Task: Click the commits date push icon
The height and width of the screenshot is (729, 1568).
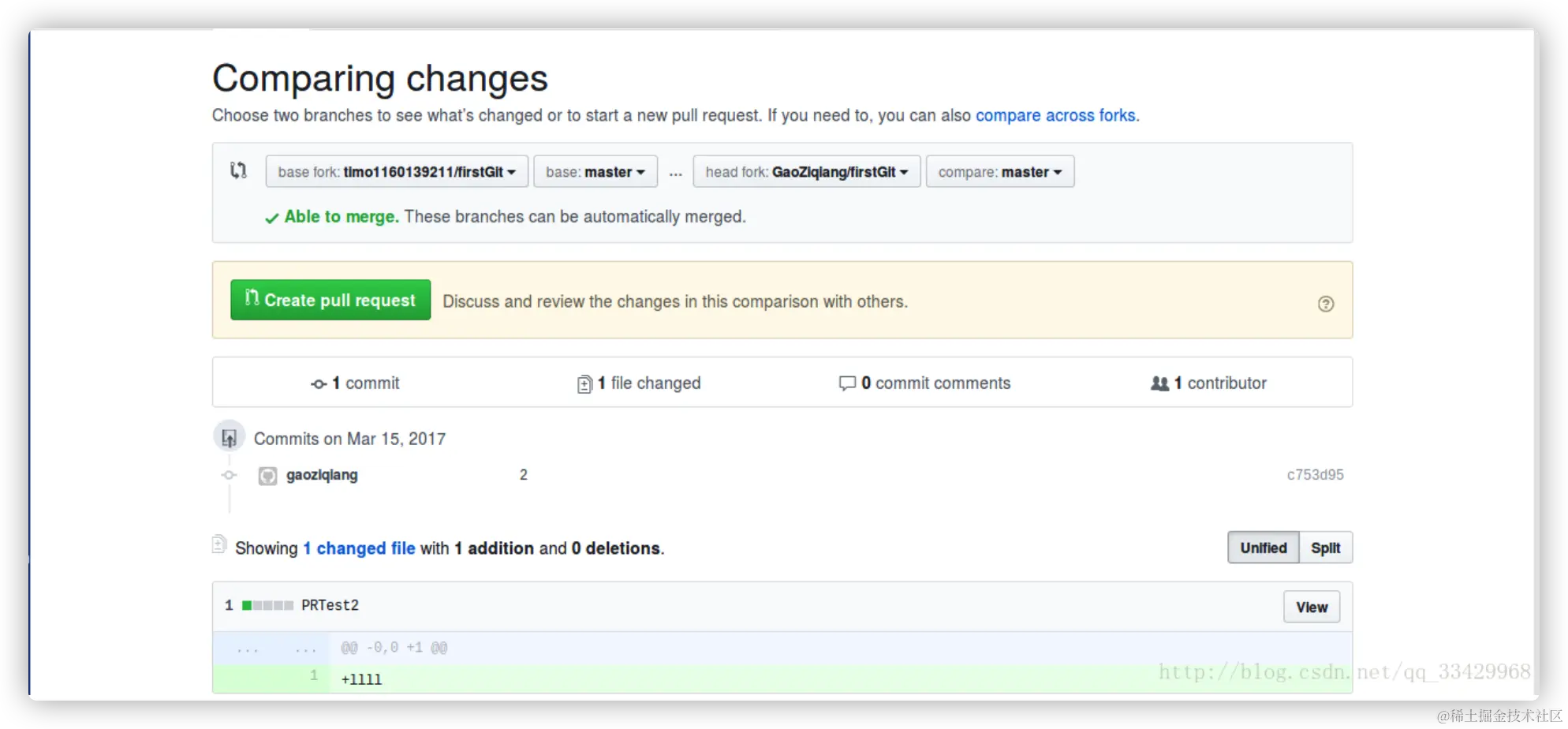Action: pyautogui.click(x=229, y=437)
